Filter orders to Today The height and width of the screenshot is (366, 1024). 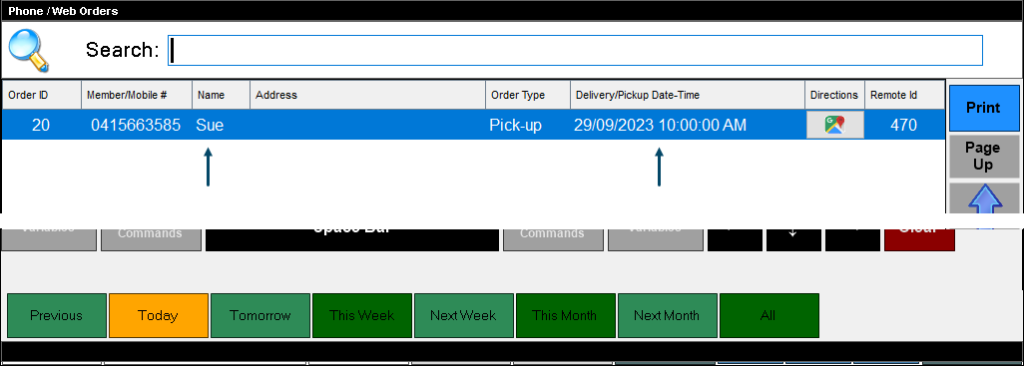pos(159,316)
